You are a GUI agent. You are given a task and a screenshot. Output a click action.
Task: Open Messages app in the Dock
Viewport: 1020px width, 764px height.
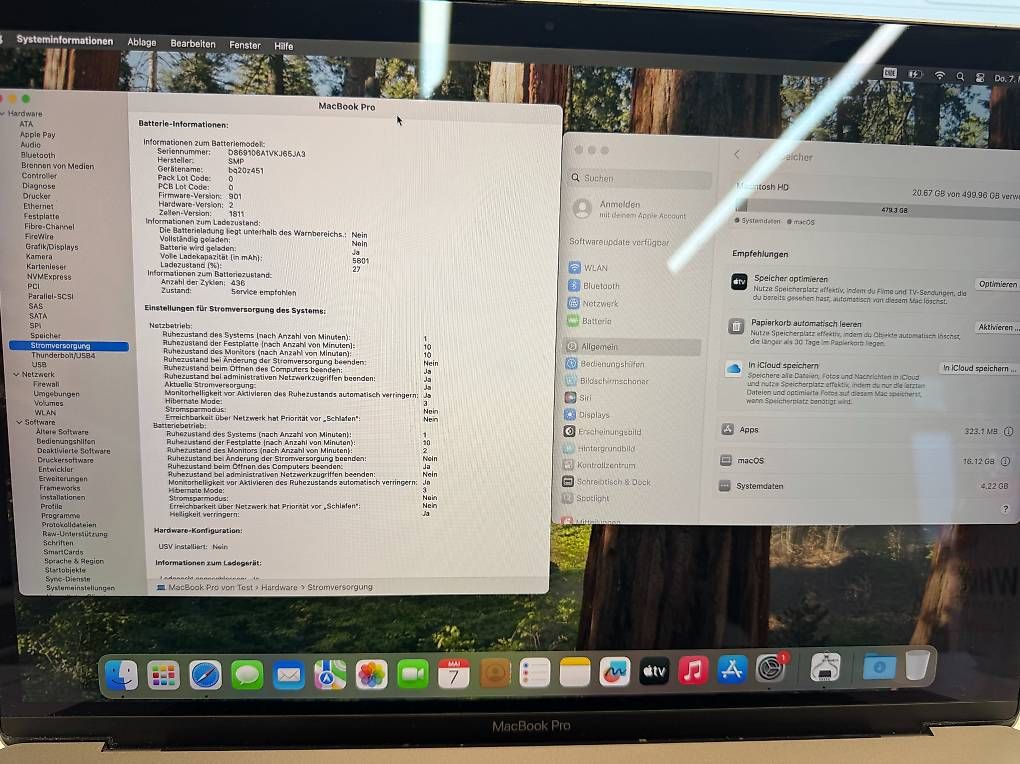tap(247, 675)
